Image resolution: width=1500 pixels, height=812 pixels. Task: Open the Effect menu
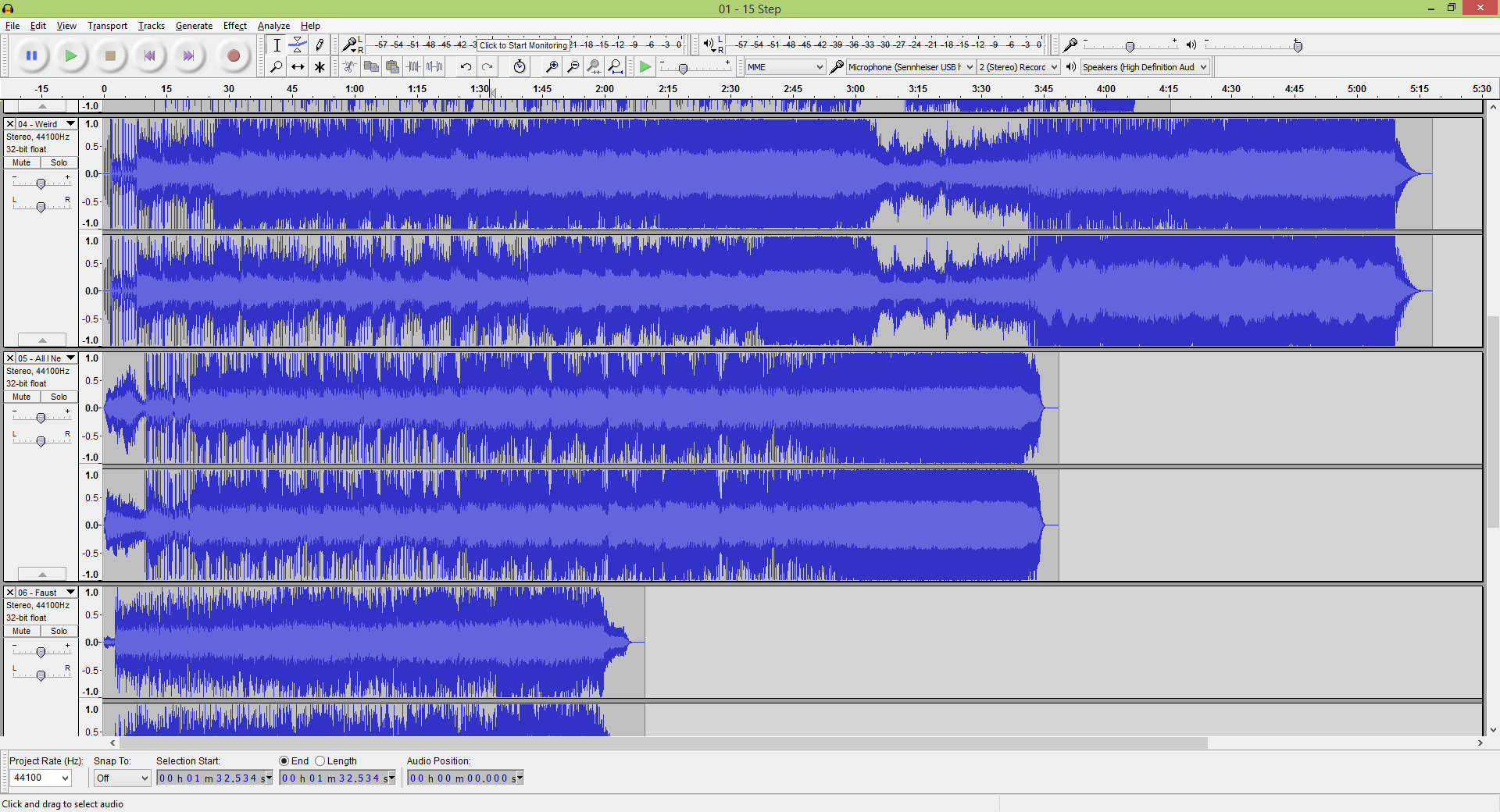[234, 26]
